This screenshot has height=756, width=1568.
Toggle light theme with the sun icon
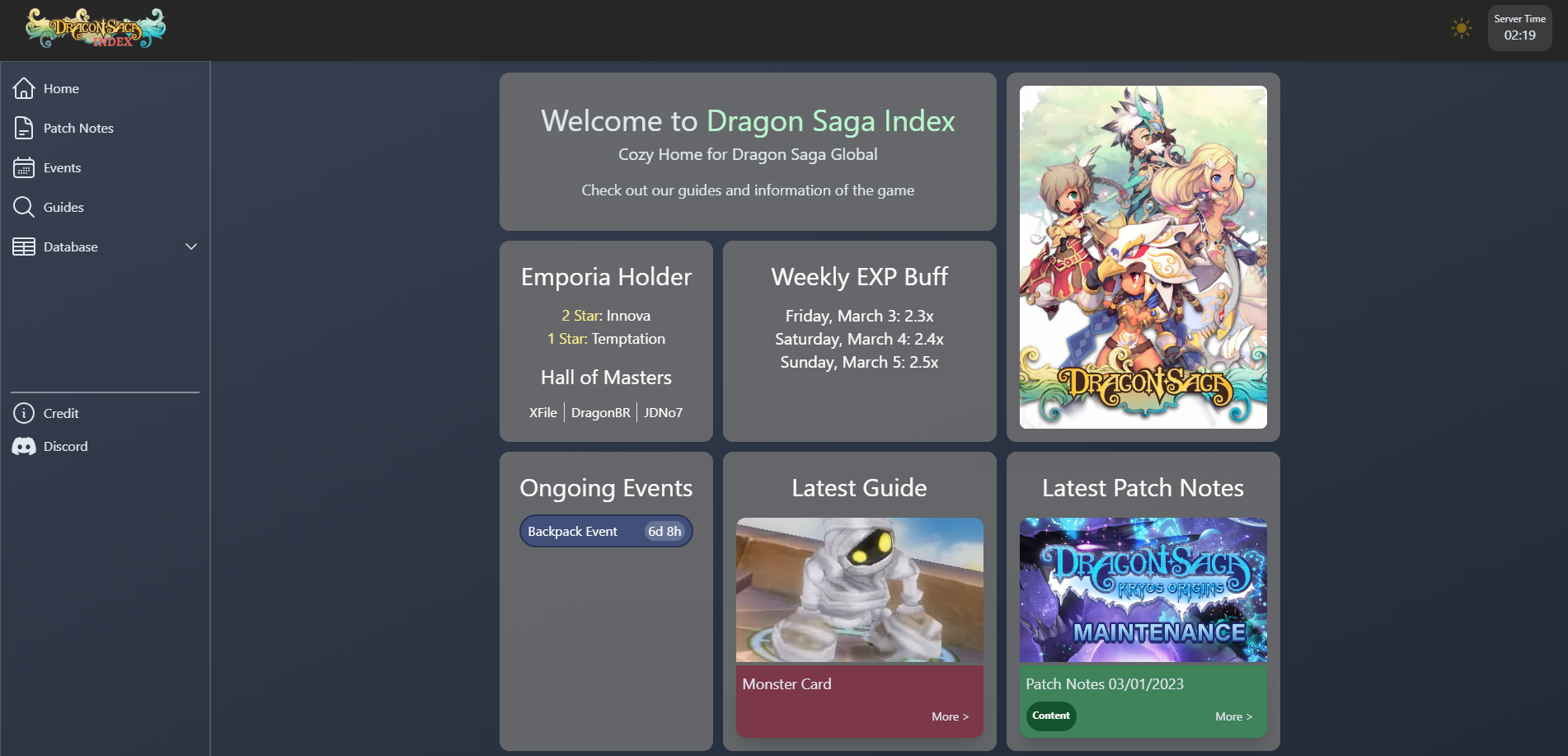point(1462,29)
